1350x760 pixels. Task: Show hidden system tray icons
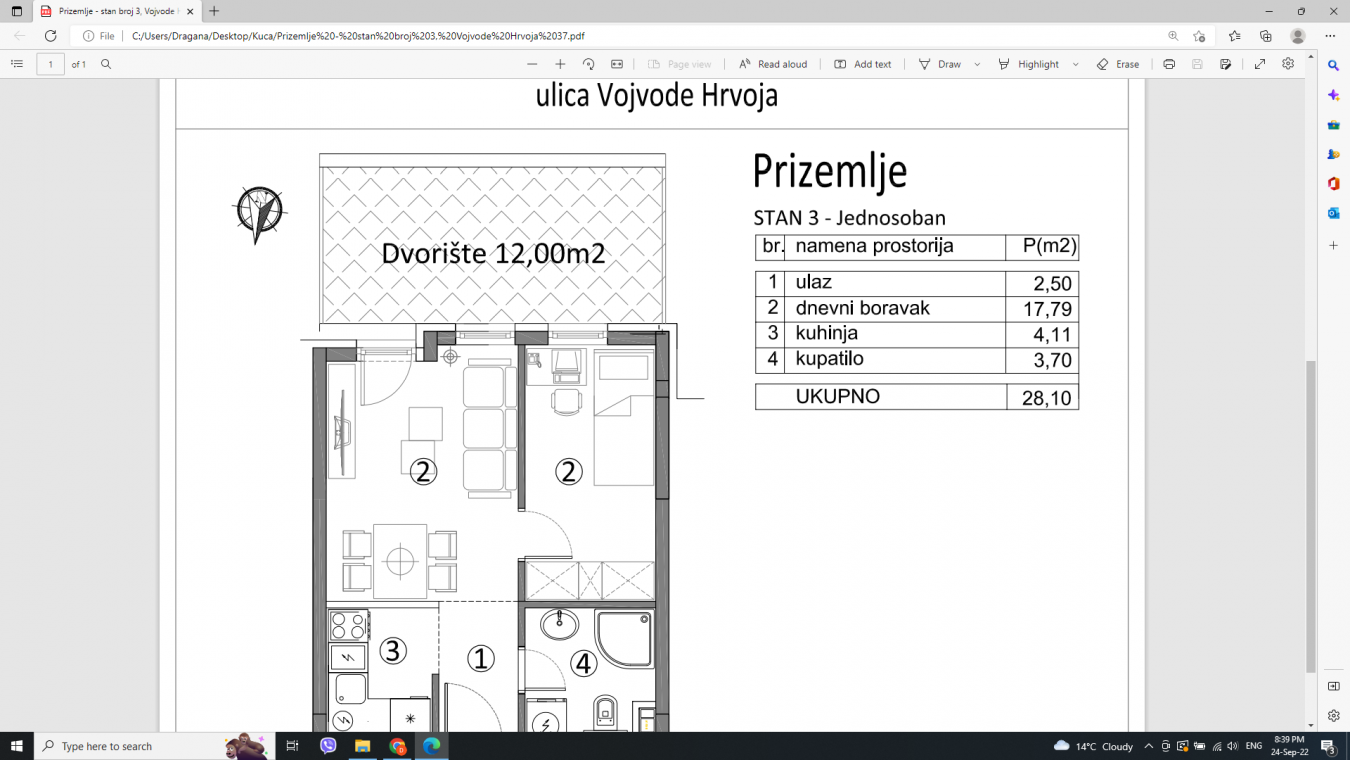pos(1148,746)
